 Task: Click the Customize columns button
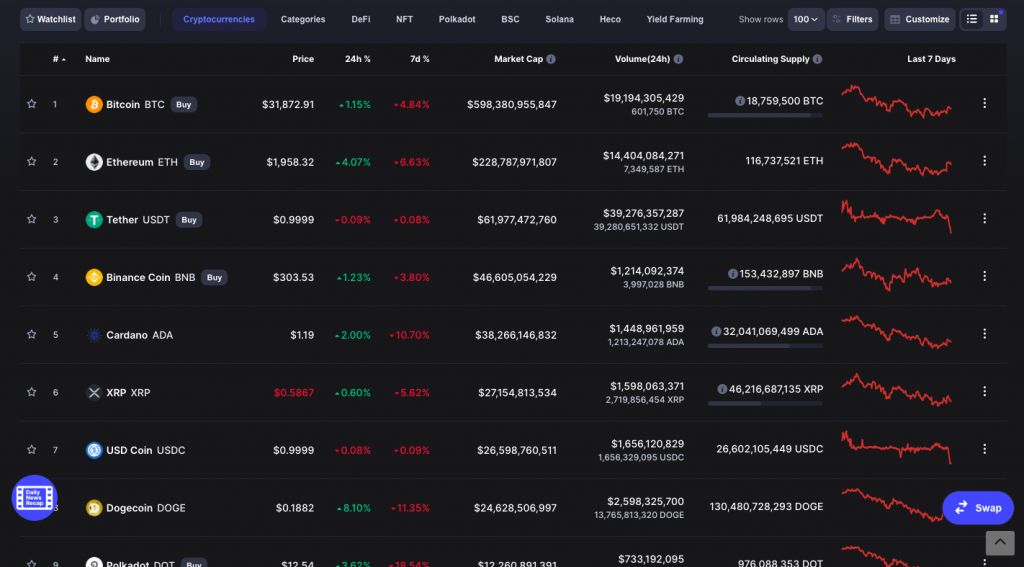(920, 20)
